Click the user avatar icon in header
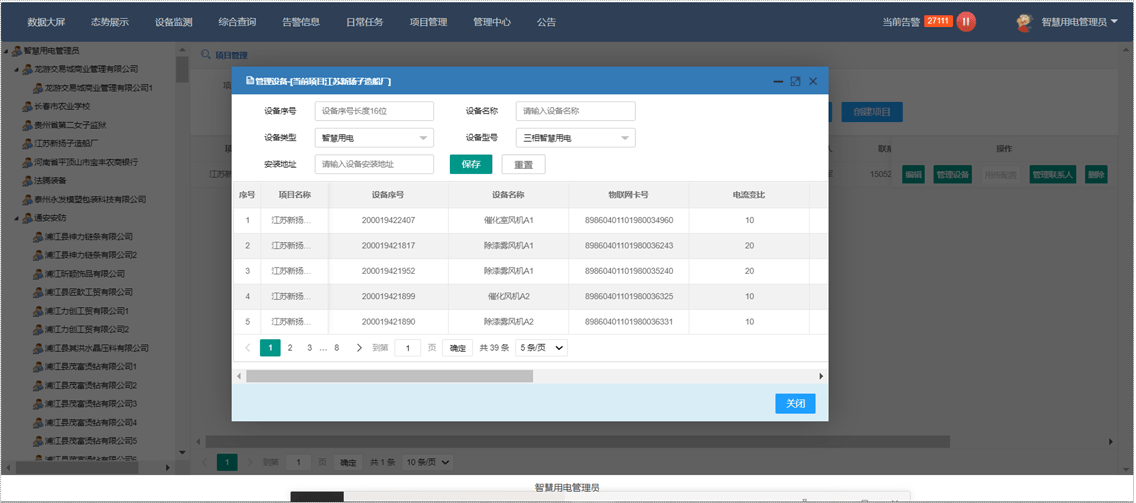The width and height of the screenshot is (1136, 503). click(x=1024, y=22)
